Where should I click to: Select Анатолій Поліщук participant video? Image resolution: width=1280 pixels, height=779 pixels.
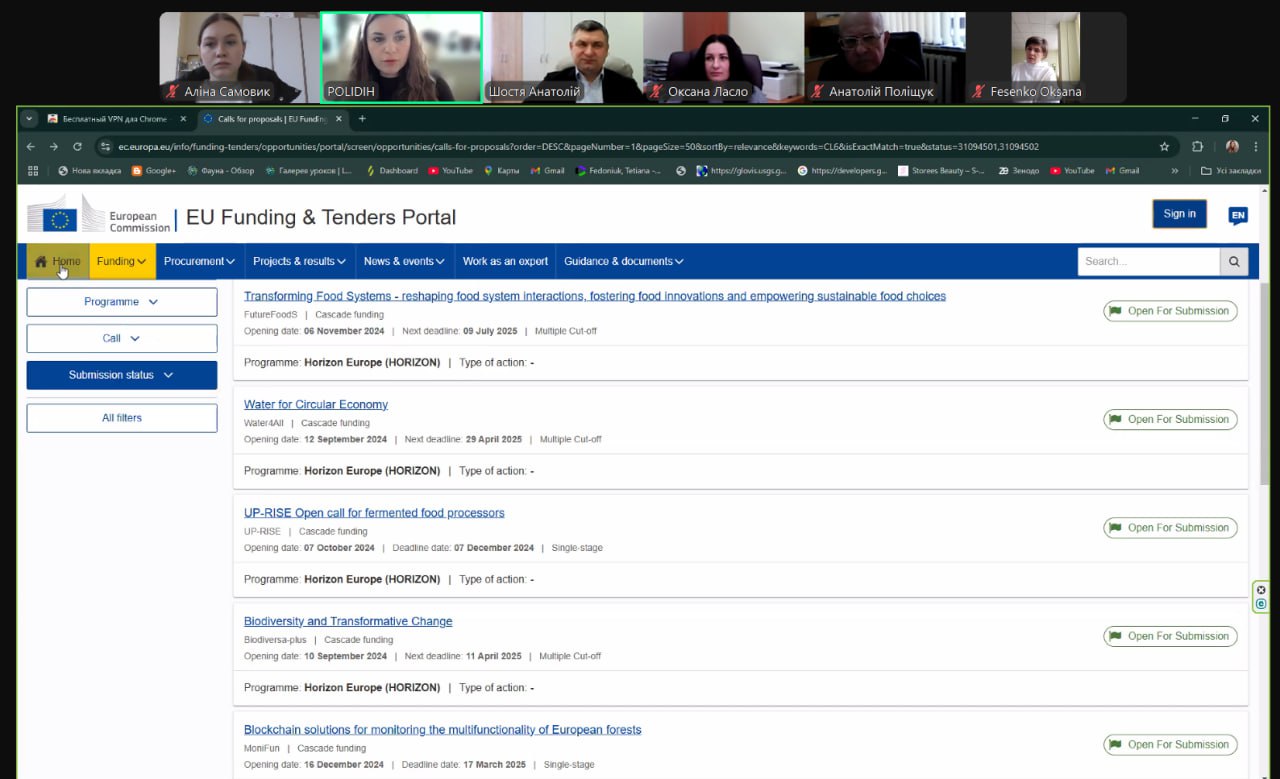[x=885, y=57]
